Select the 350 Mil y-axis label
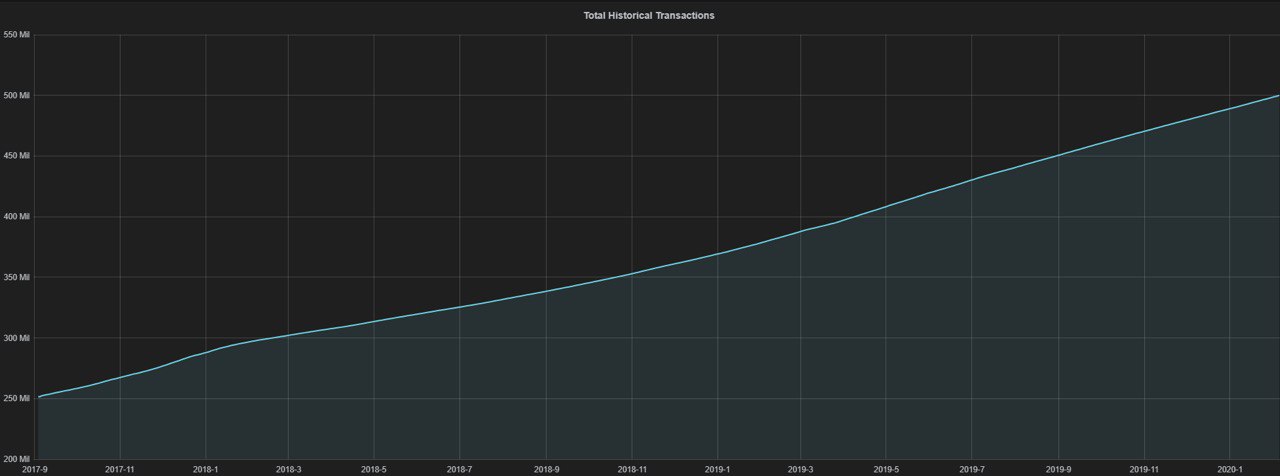1280x476 pixels. coord(18,277)
